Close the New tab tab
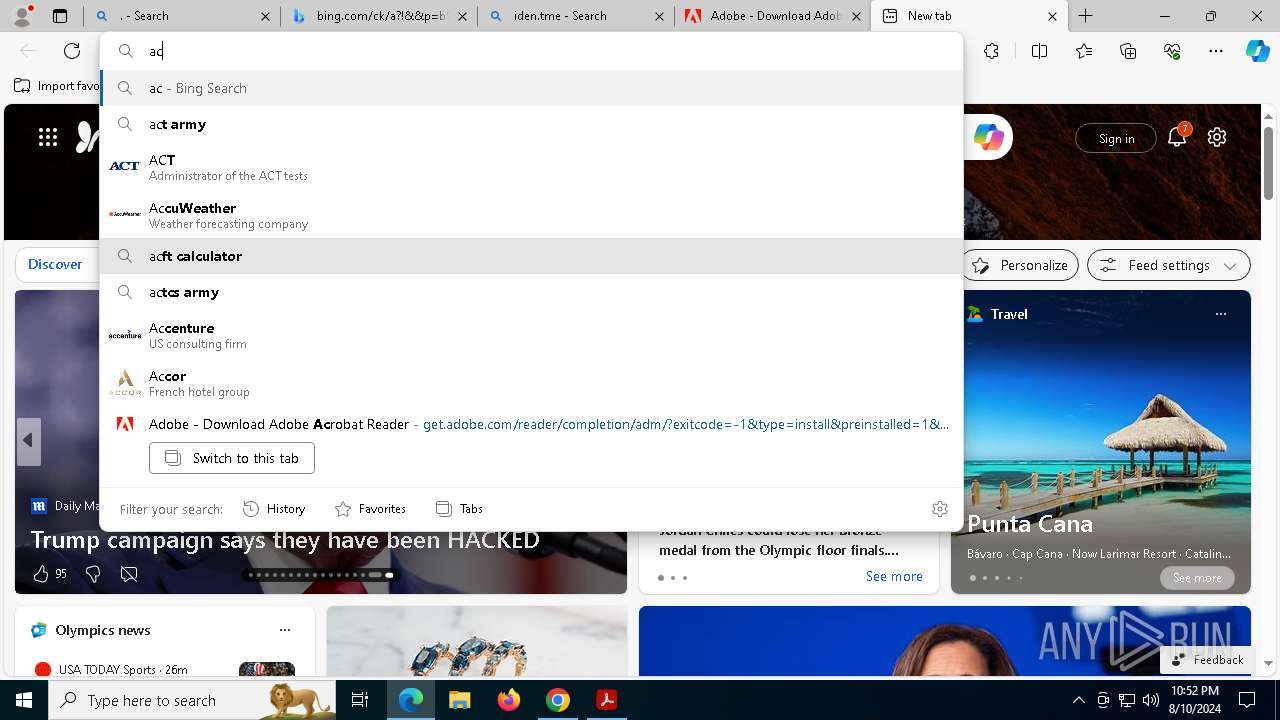The height and width of the screenshot is (720, 1280). (x=1052, y=16)
